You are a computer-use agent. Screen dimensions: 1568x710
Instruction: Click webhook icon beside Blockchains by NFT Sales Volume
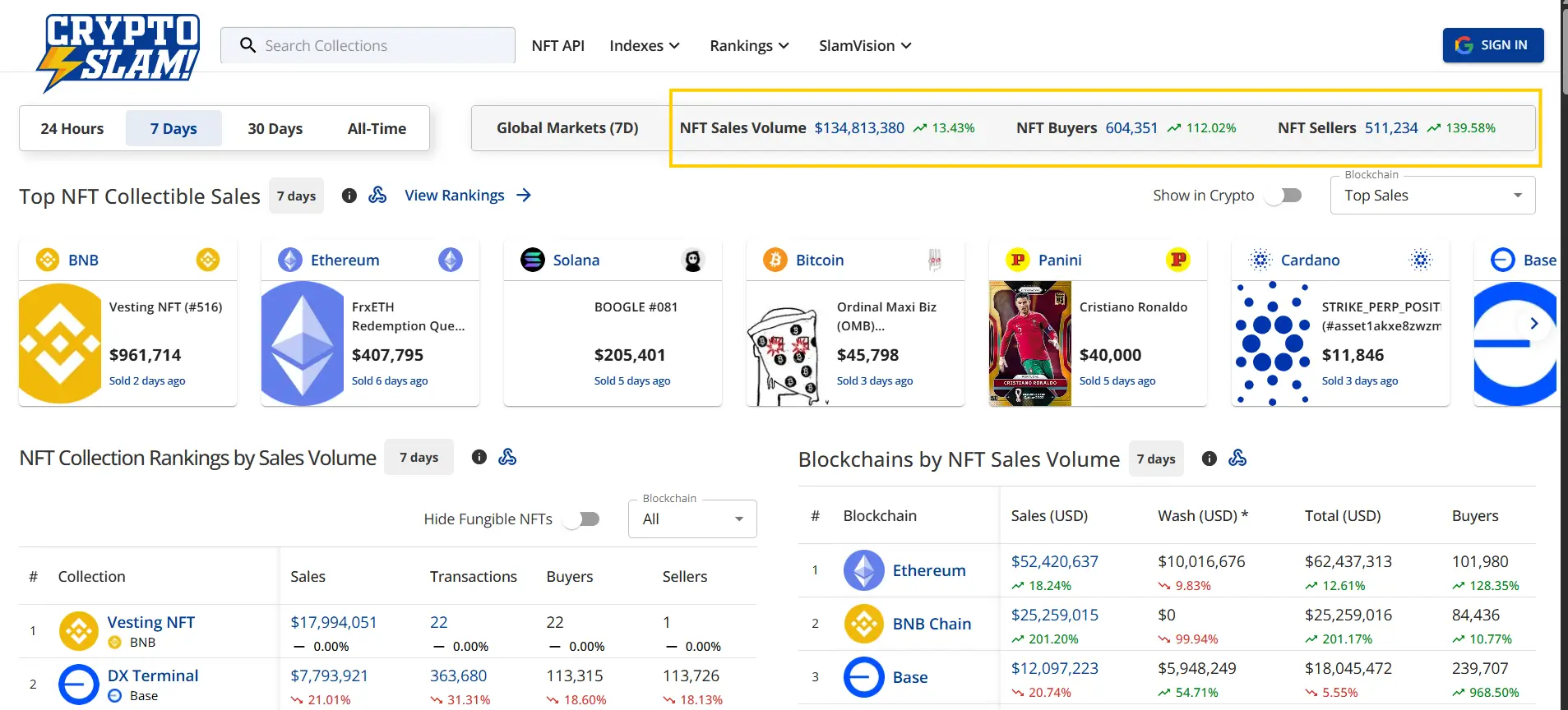tap(1237, 459)
